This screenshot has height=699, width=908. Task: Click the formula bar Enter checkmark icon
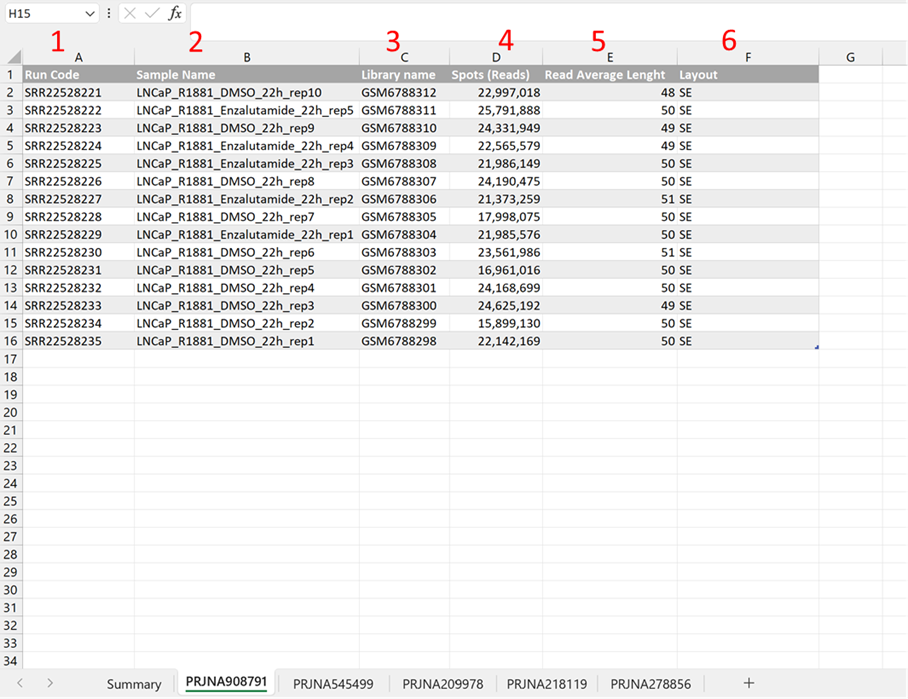[152, 13]
